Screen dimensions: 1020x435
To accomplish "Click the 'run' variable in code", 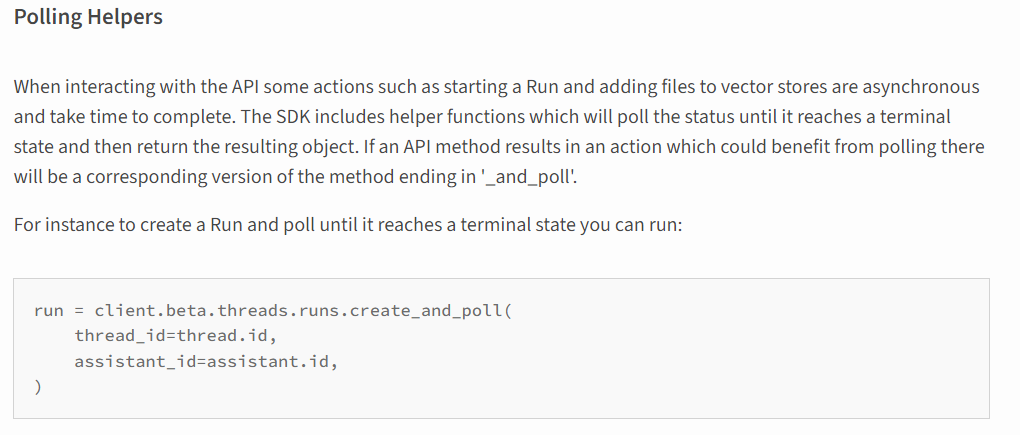I will point(49,311).
